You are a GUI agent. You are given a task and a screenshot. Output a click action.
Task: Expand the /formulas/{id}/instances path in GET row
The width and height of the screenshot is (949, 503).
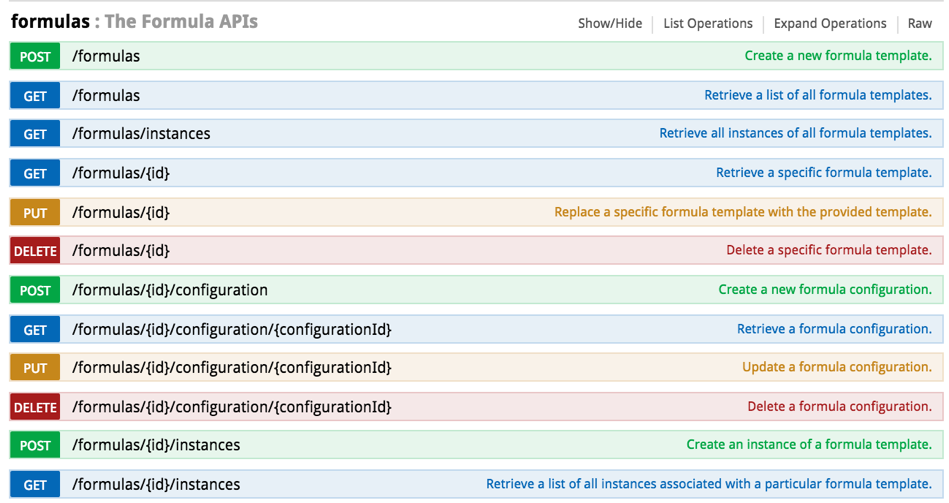coord(156,484)
